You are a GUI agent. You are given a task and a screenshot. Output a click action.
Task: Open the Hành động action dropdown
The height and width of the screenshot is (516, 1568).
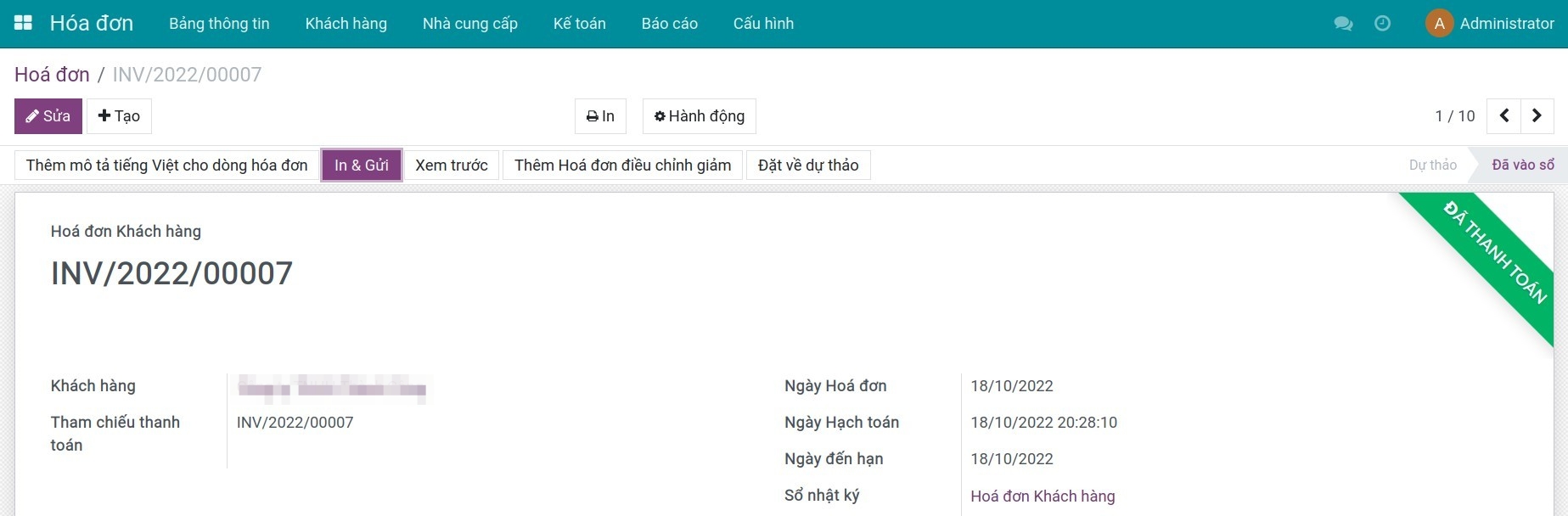(x=700, y=116)
